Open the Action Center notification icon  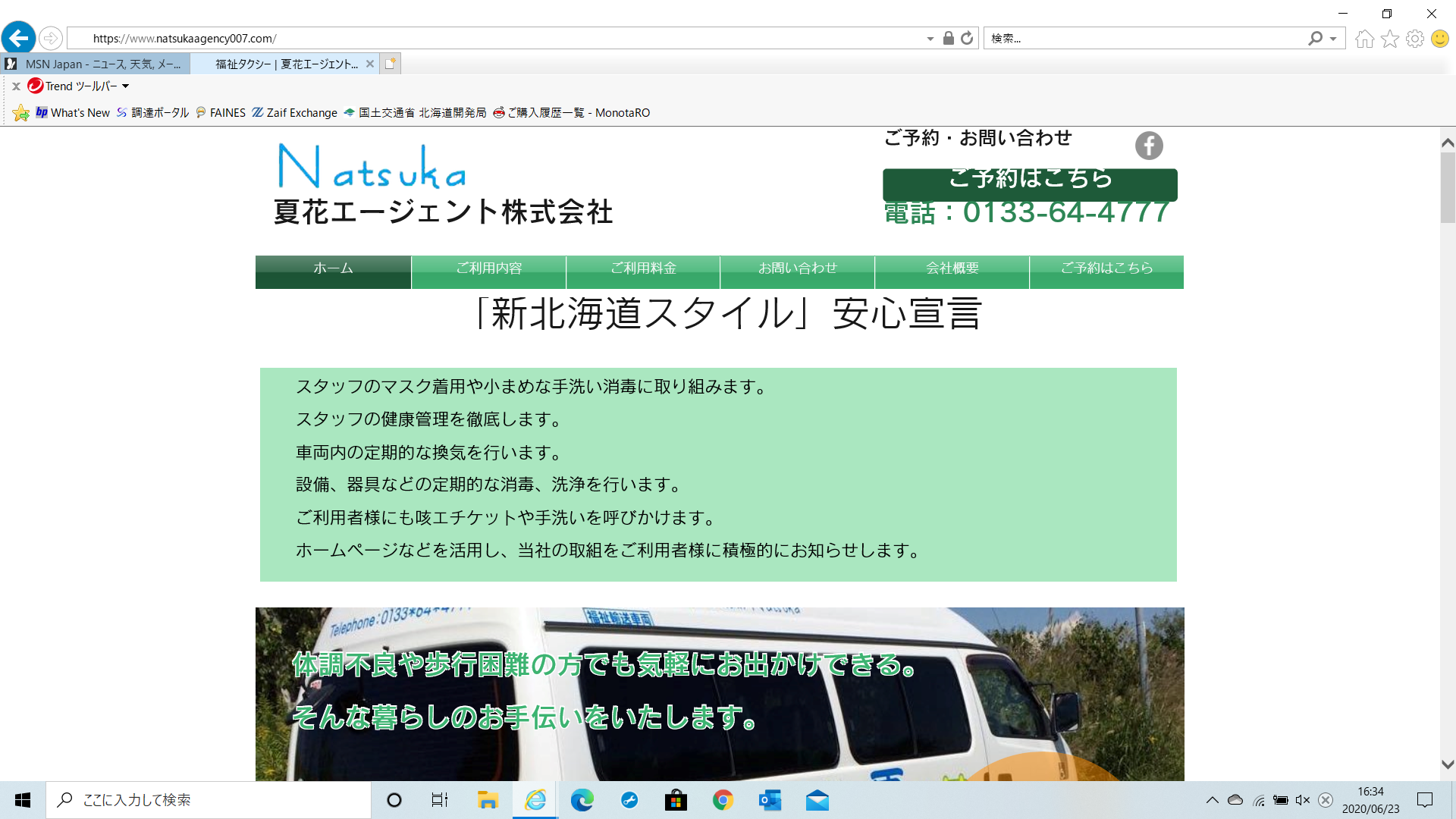[1425, 800]
